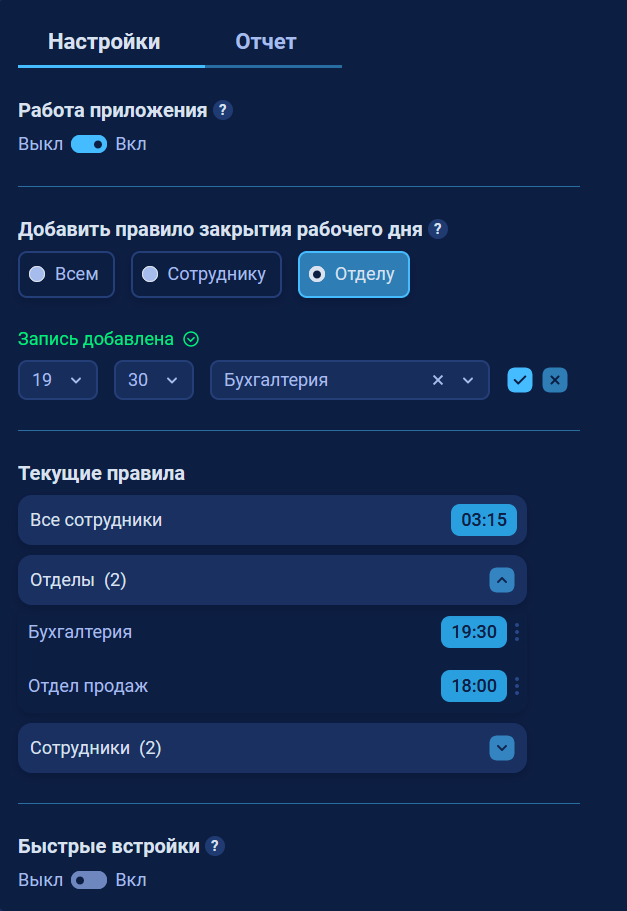The width and height of the screenshot is (627, 911).
Task: Click the 03:15 time badge for Все сотрудники
Action: pos(483,519)
